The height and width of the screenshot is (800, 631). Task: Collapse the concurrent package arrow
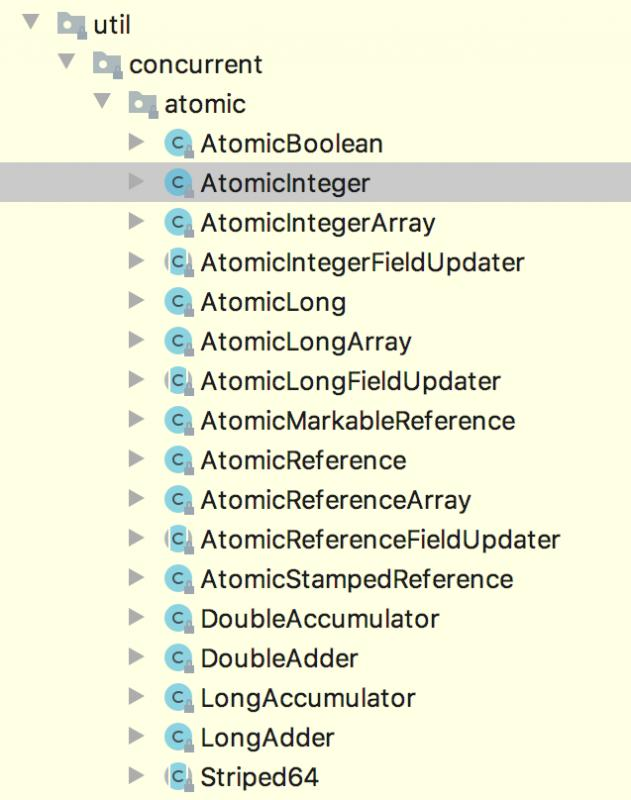(x=67, y=61)
